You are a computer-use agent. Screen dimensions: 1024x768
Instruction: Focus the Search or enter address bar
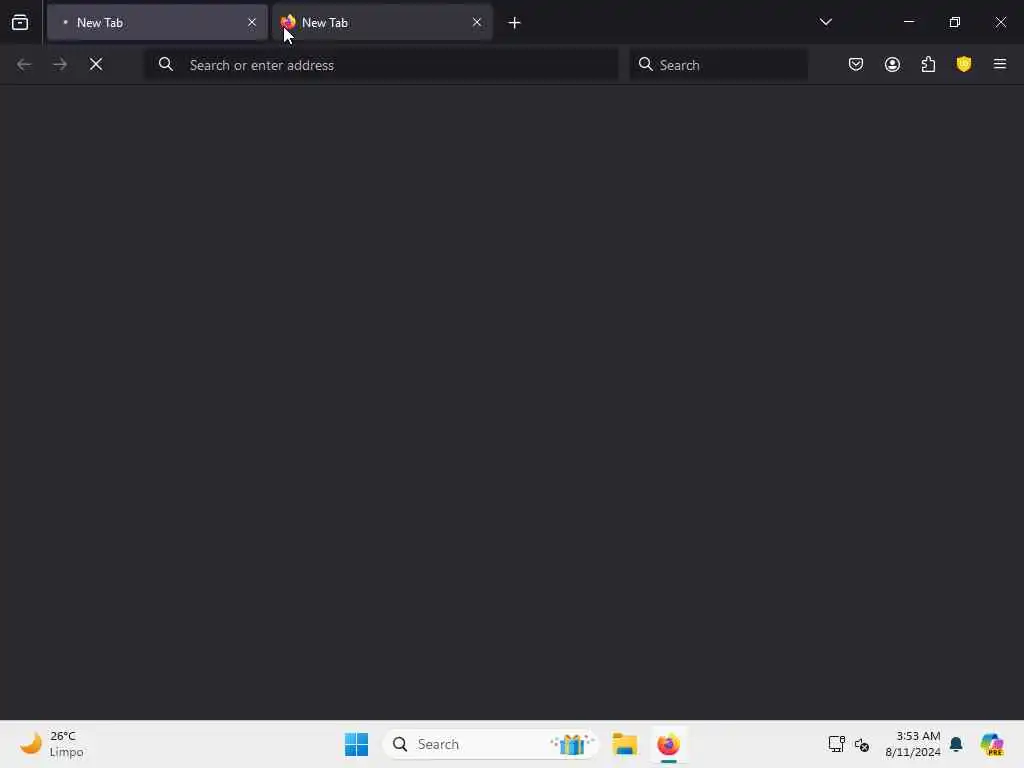[x=381, y=65]
